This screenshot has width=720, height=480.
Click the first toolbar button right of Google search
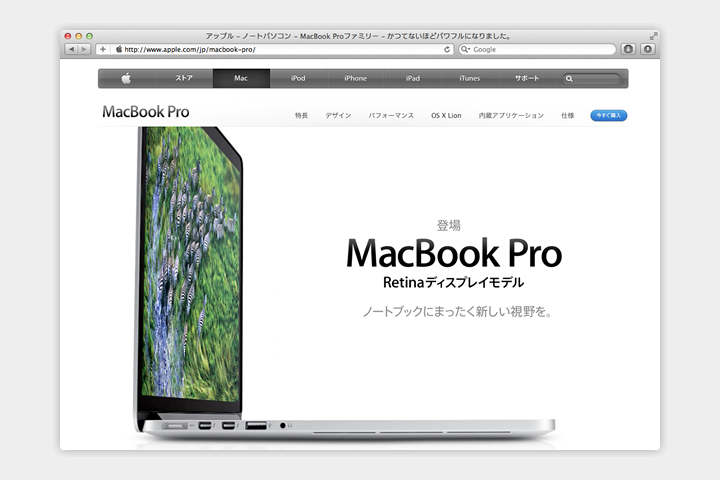[x=628, y=49]
